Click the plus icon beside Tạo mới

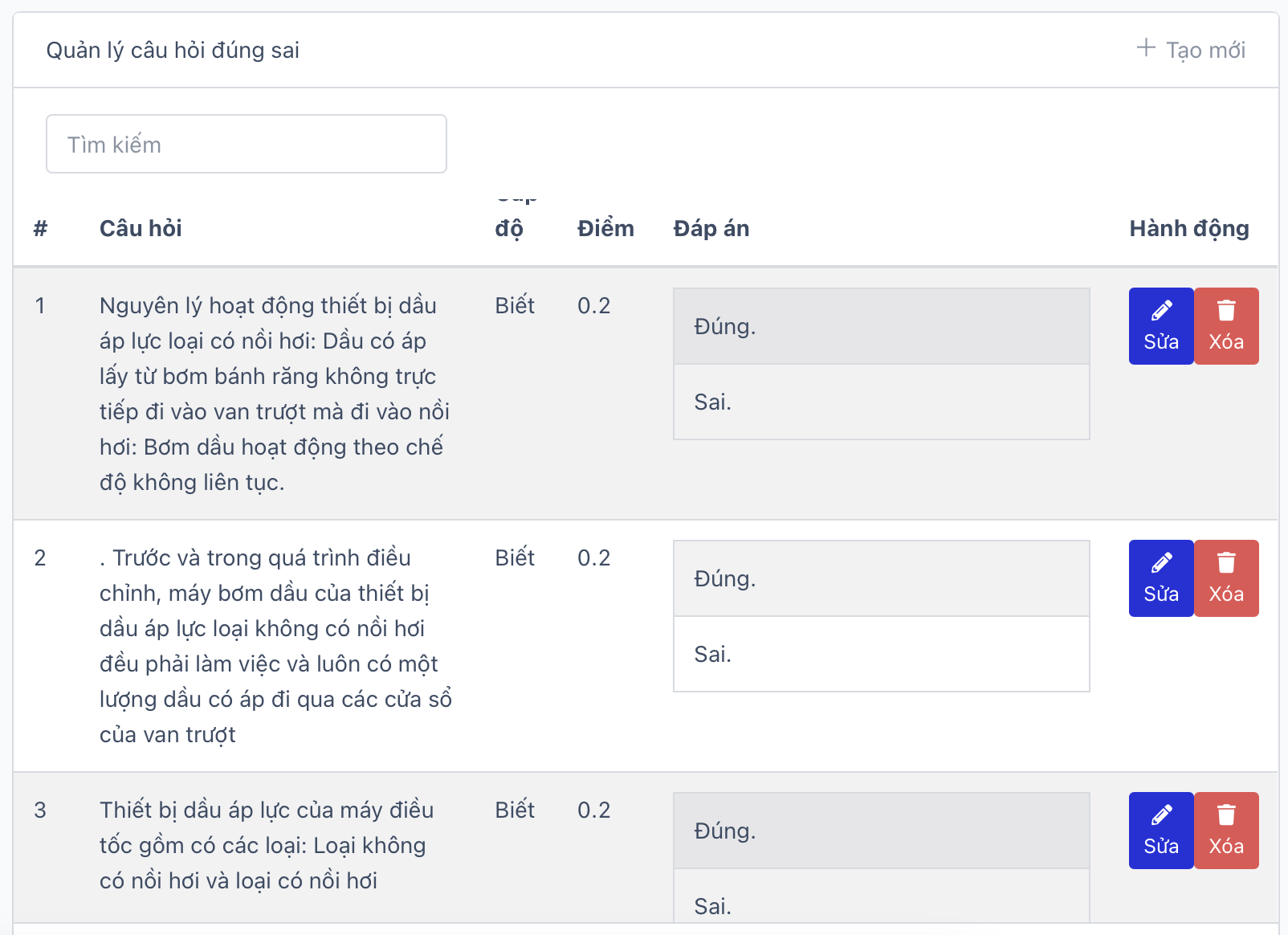(1146, 48)
